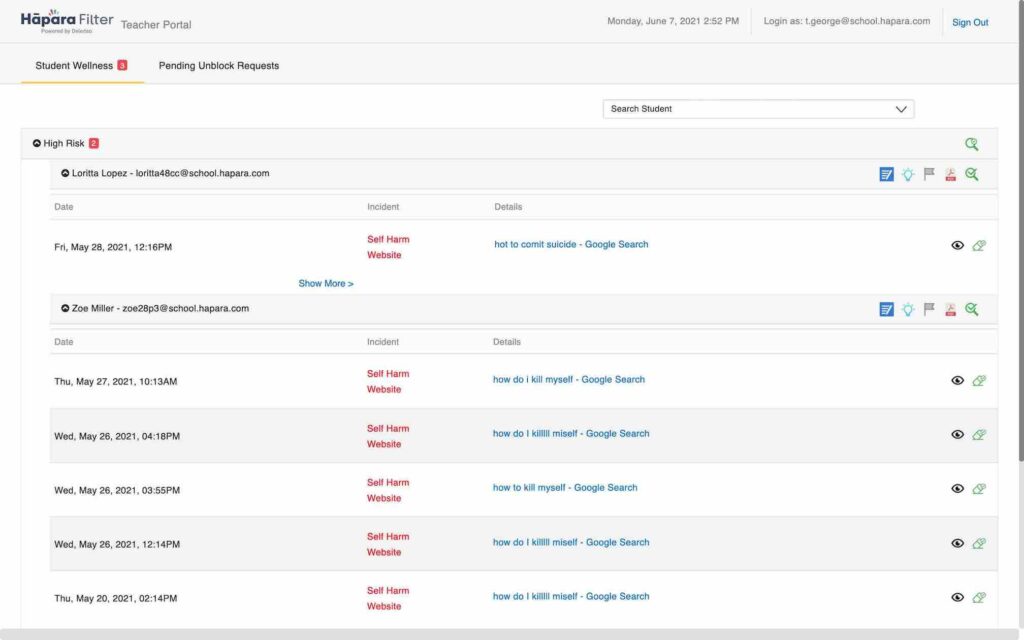Click the eye icon for May 27 10:13AM incident
Viewport: 1024px width, 640px height.
[957, 381]
